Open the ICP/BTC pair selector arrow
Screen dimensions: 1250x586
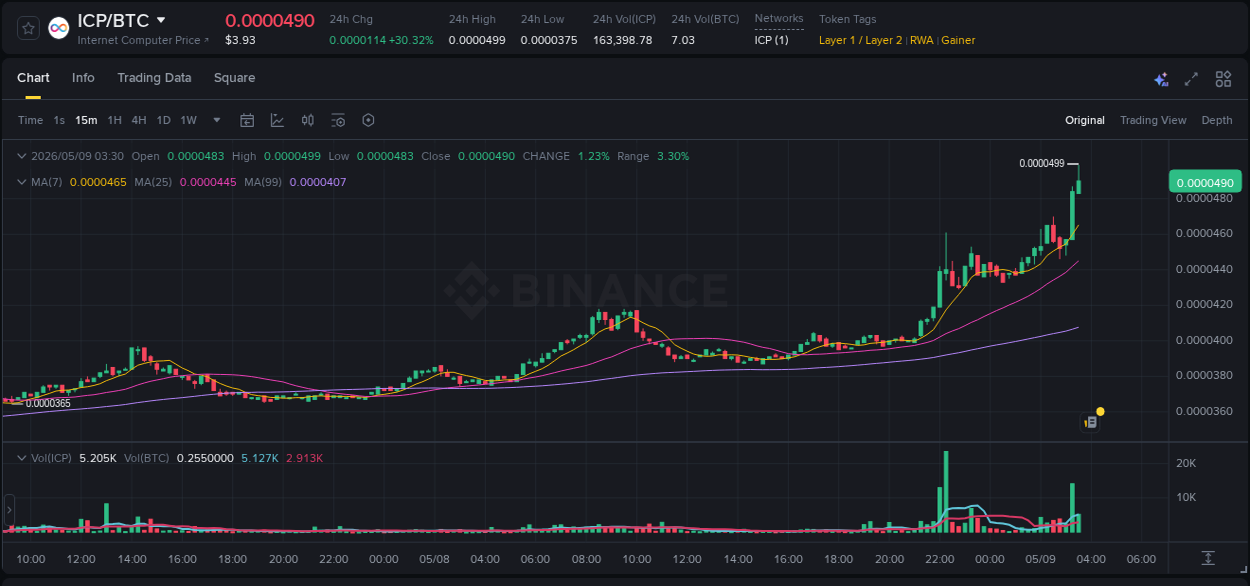coord(161,20)
